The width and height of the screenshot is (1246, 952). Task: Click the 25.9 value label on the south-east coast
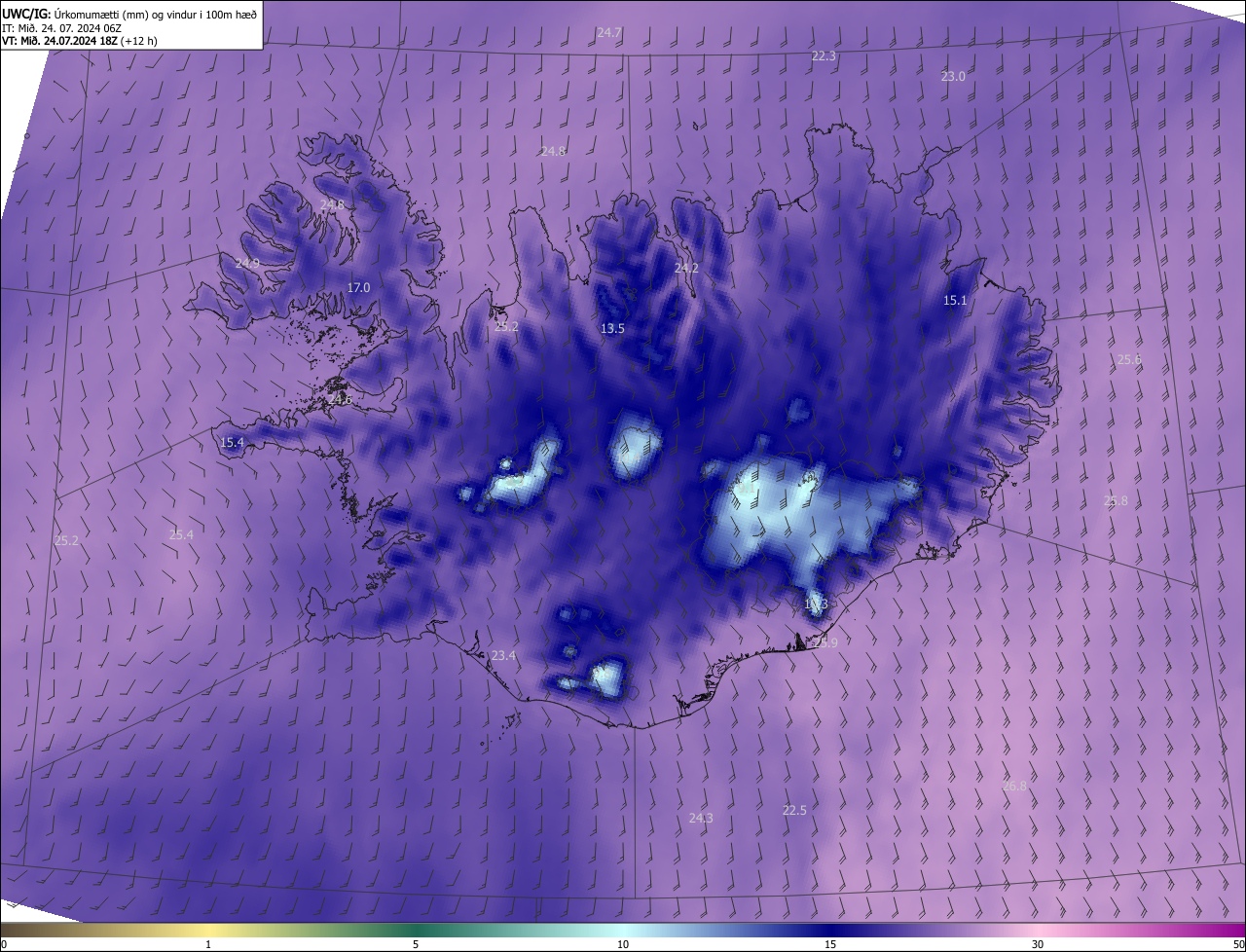825,642
